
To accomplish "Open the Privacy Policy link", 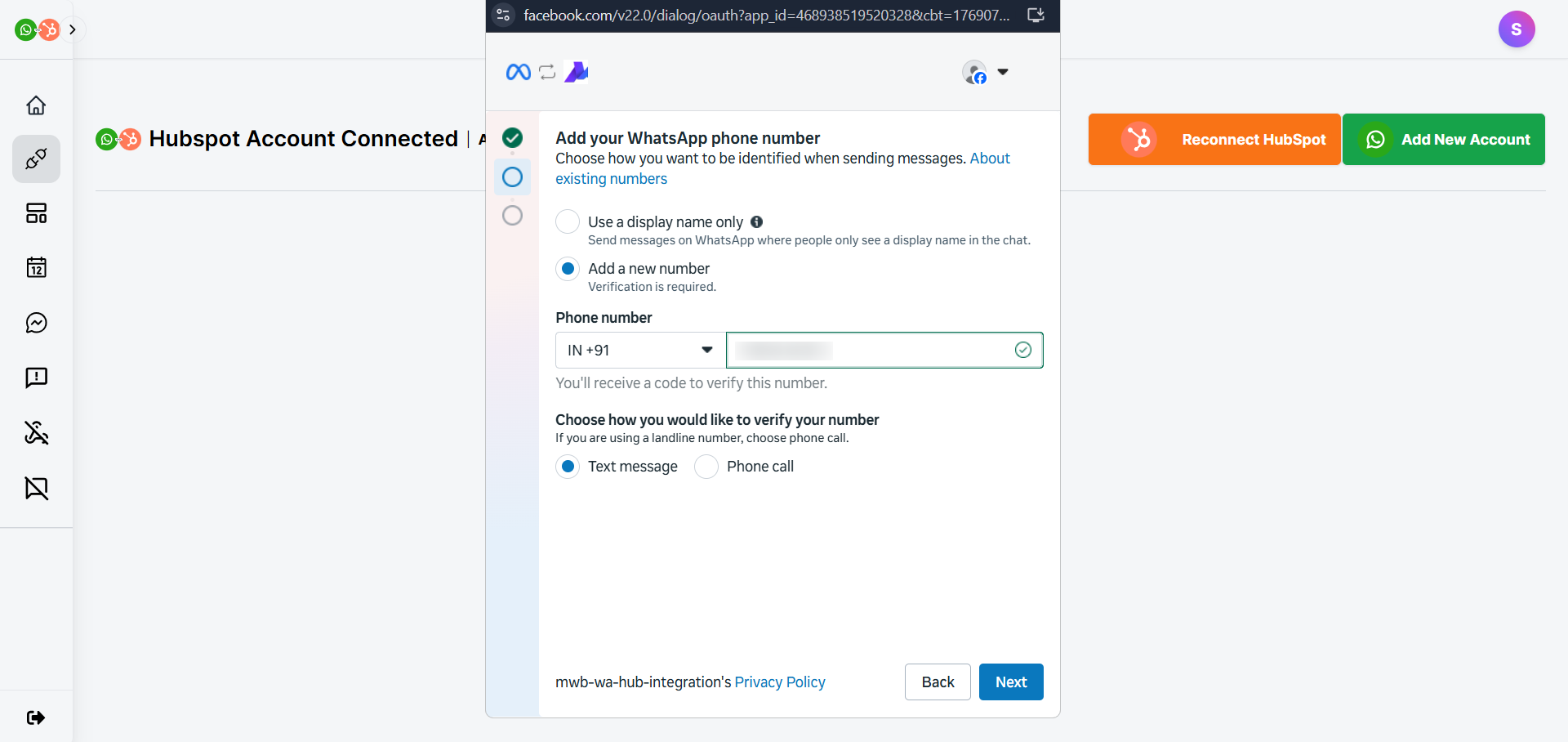I will (x=779, y=682).
